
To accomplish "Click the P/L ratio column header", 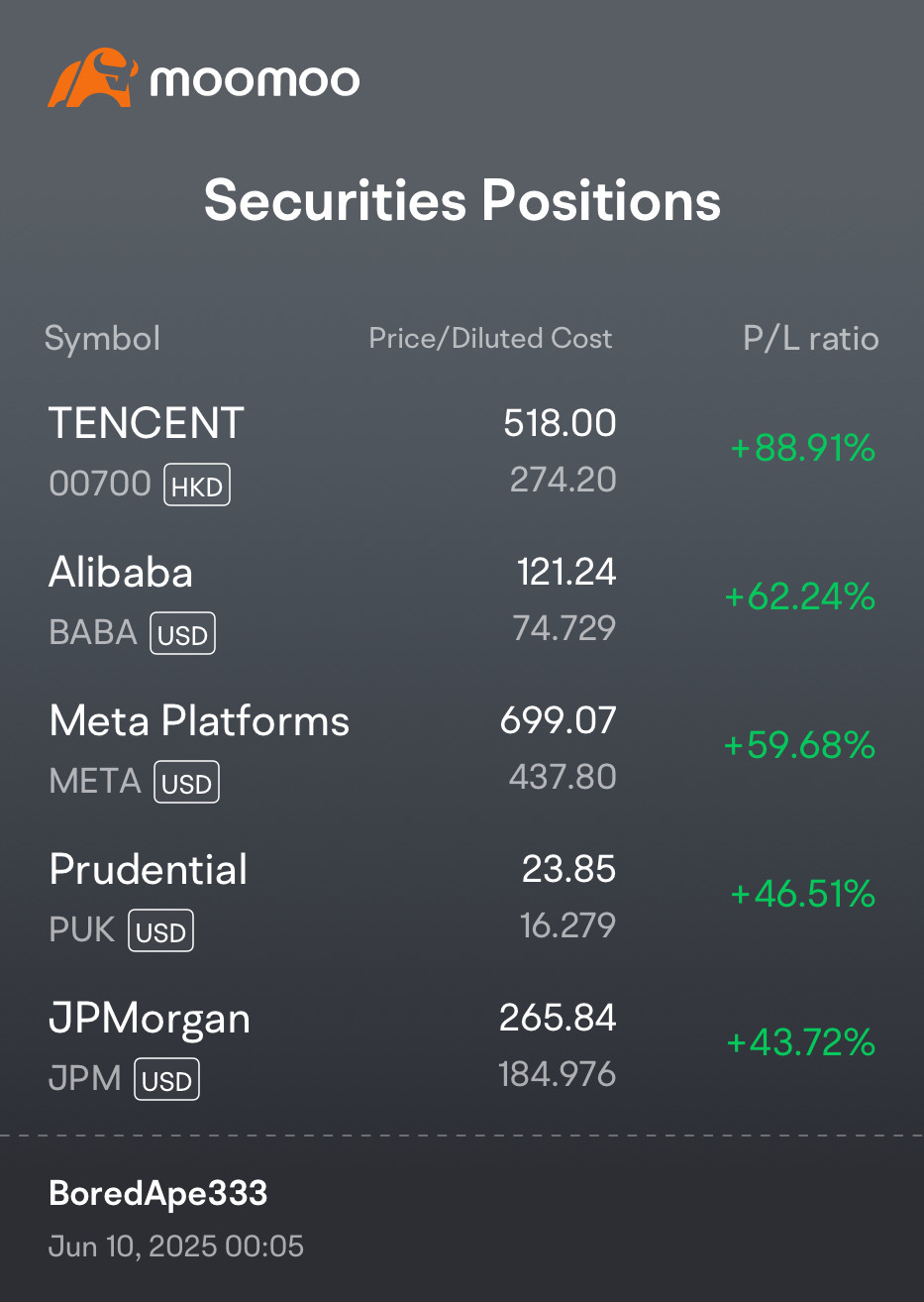I will pos(811,339).
